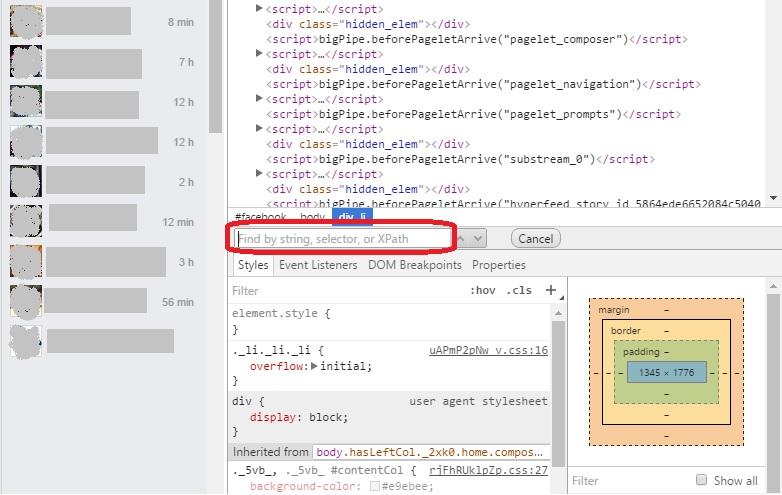Click the 1345 × 1776 content box
782x495 pixels.
666,373
